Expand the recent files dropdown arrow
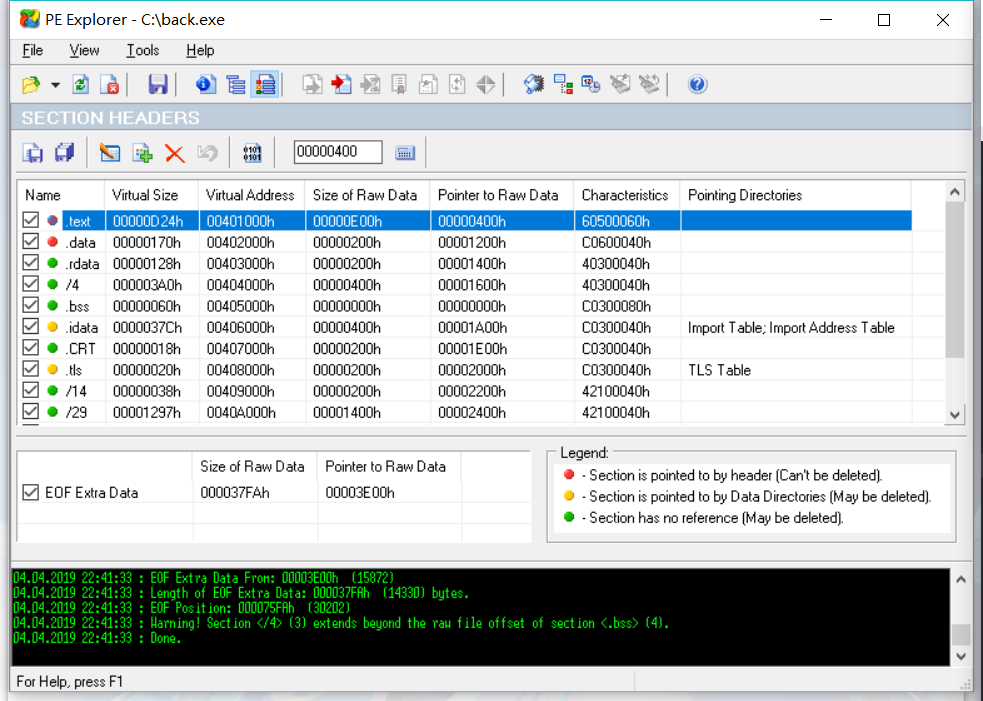Screen dimensions: 983x701 55,85
